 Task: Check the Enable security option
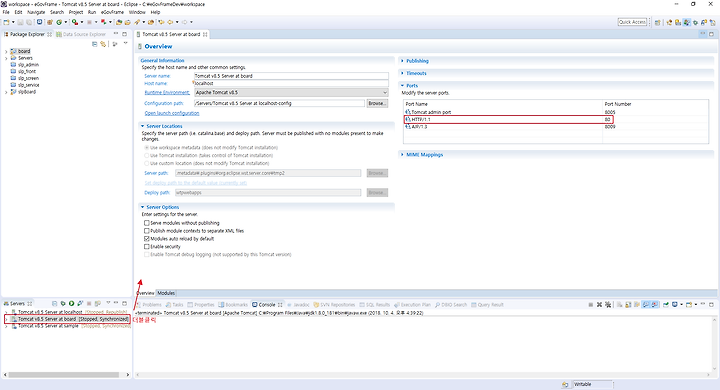pos(147,247)
